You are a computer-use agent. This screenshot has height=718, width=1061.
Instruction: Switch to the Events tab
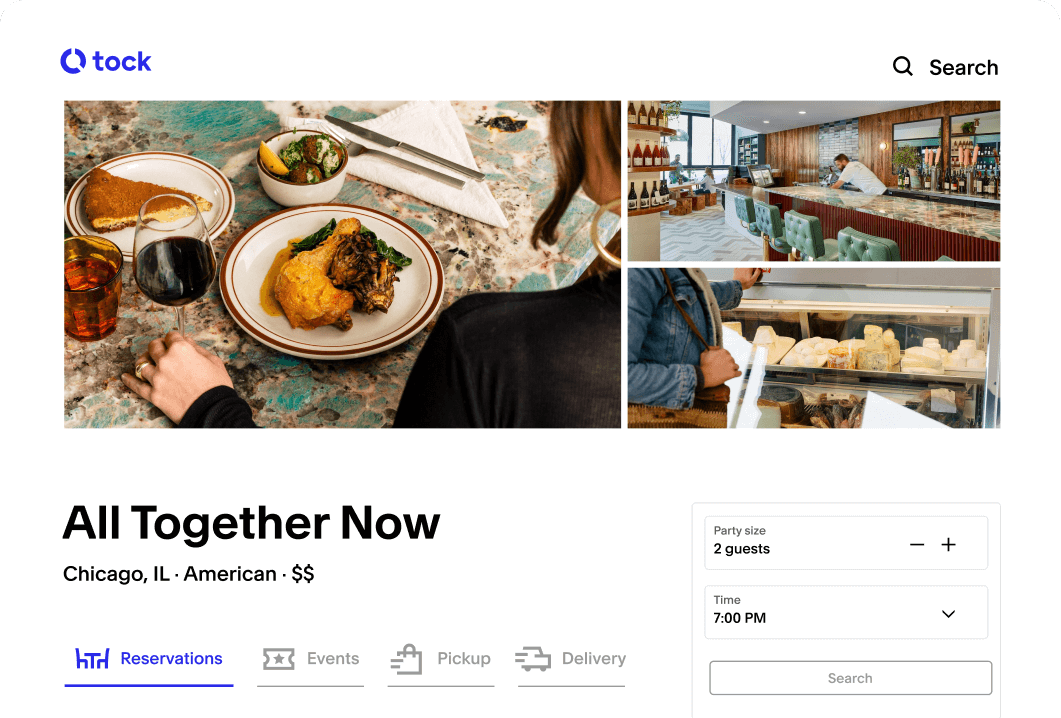(311, 660)
